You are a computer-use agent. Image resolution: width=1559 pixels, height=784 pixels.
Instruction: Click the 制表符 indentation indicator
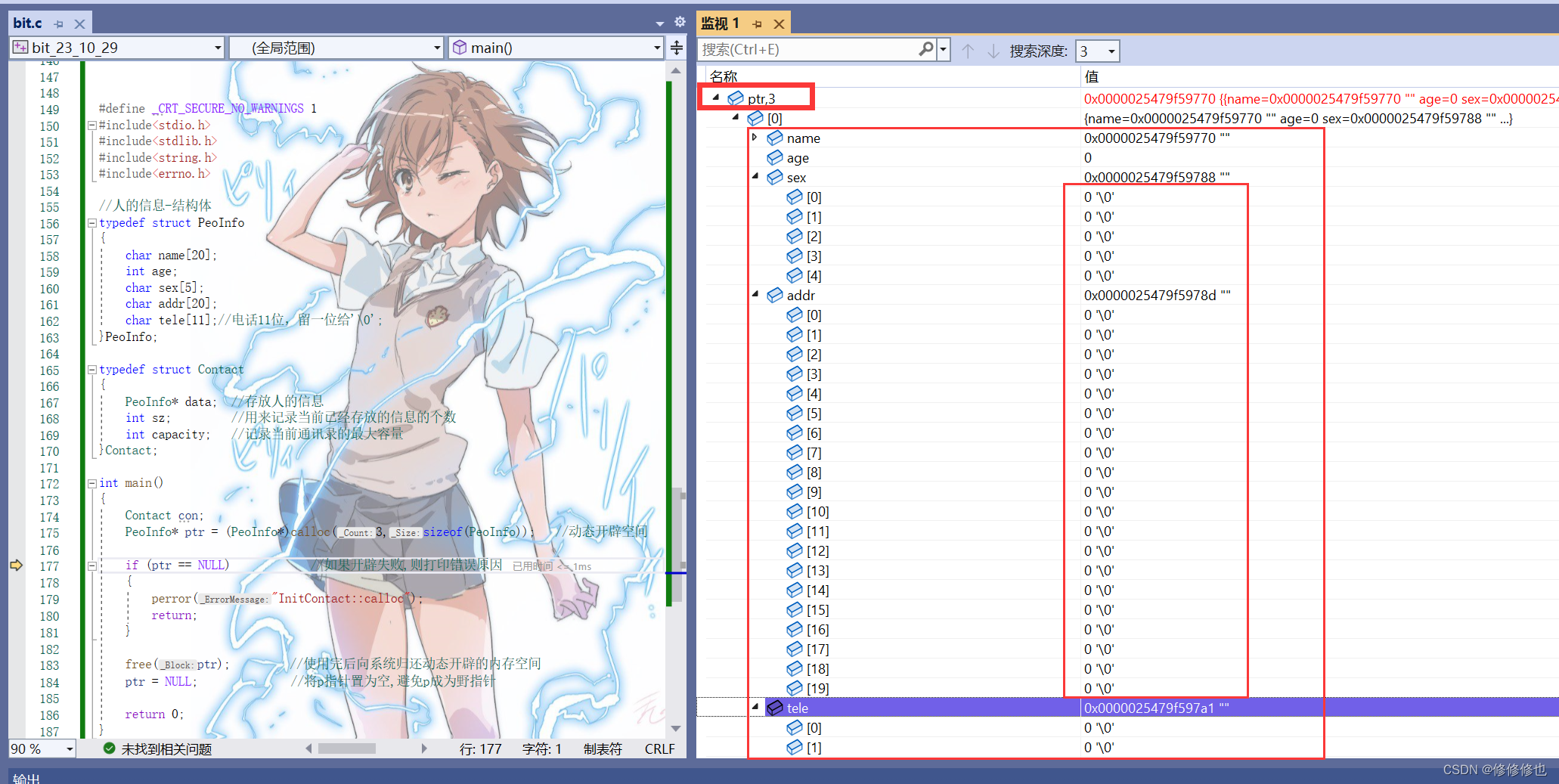click(603, 748)
